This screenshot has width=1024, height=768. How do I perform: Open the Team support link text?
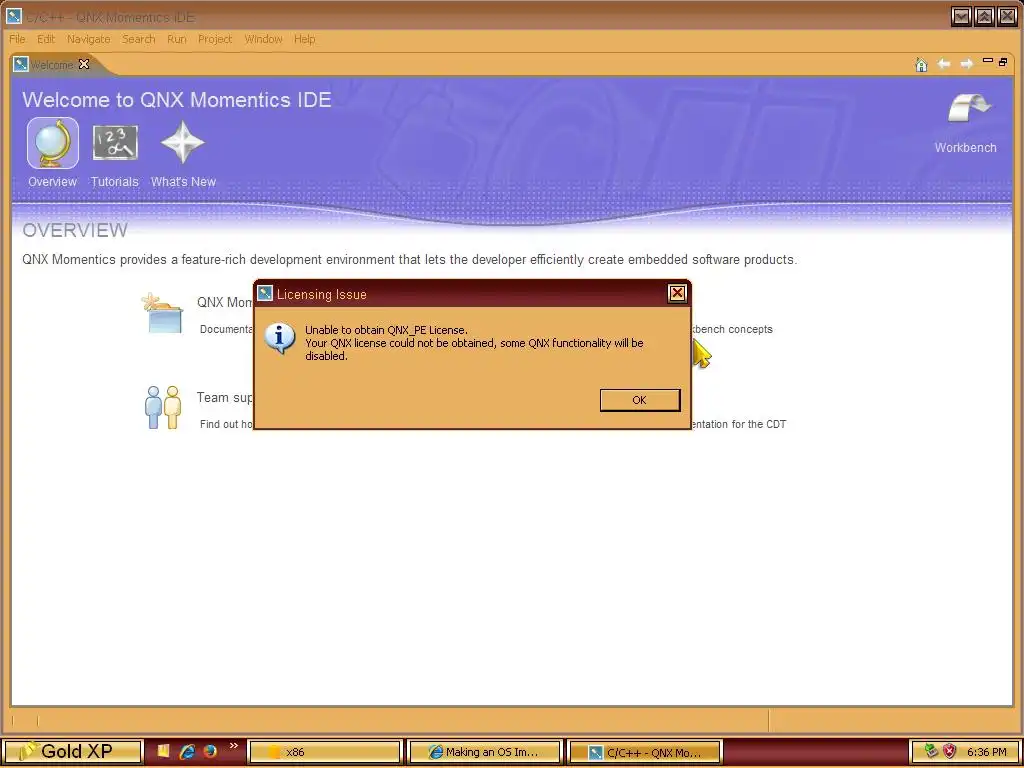click(x=225, y=398)
